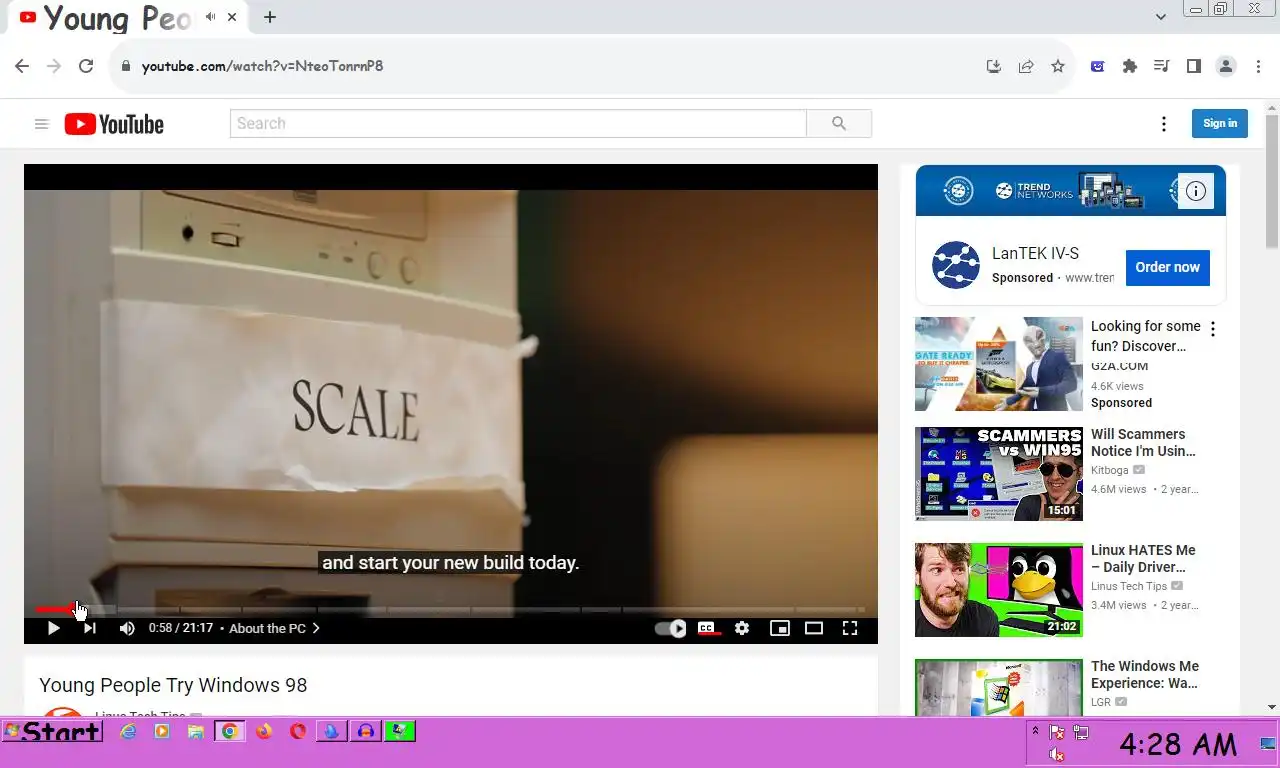Reload the YouTube page
Image resolution: width=1280 pixels, height=768 pixels.
[86, 66]
